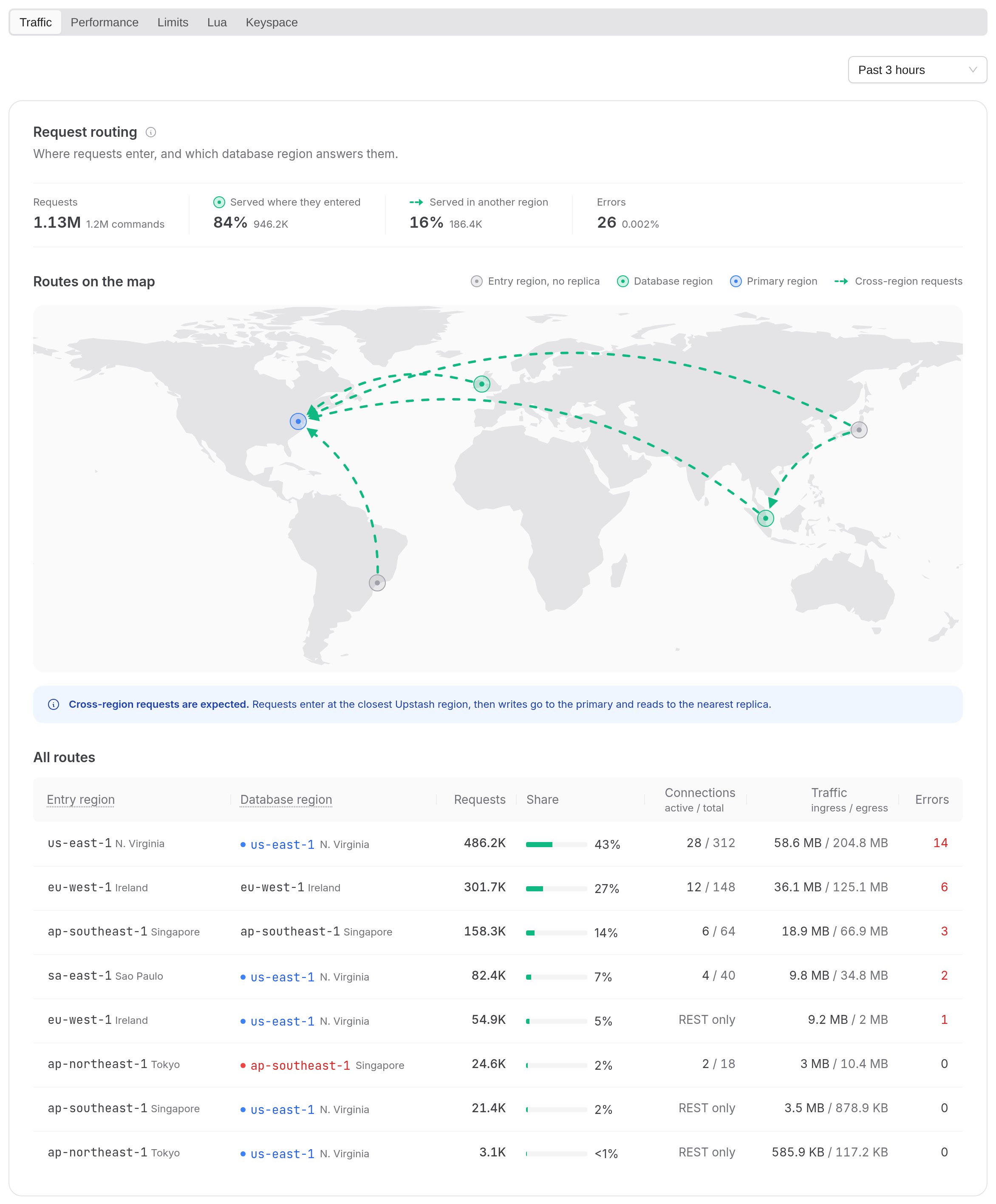Click the Entry region column header
Viewport: 996px width, 1204px height.
[x=81, y=799]
